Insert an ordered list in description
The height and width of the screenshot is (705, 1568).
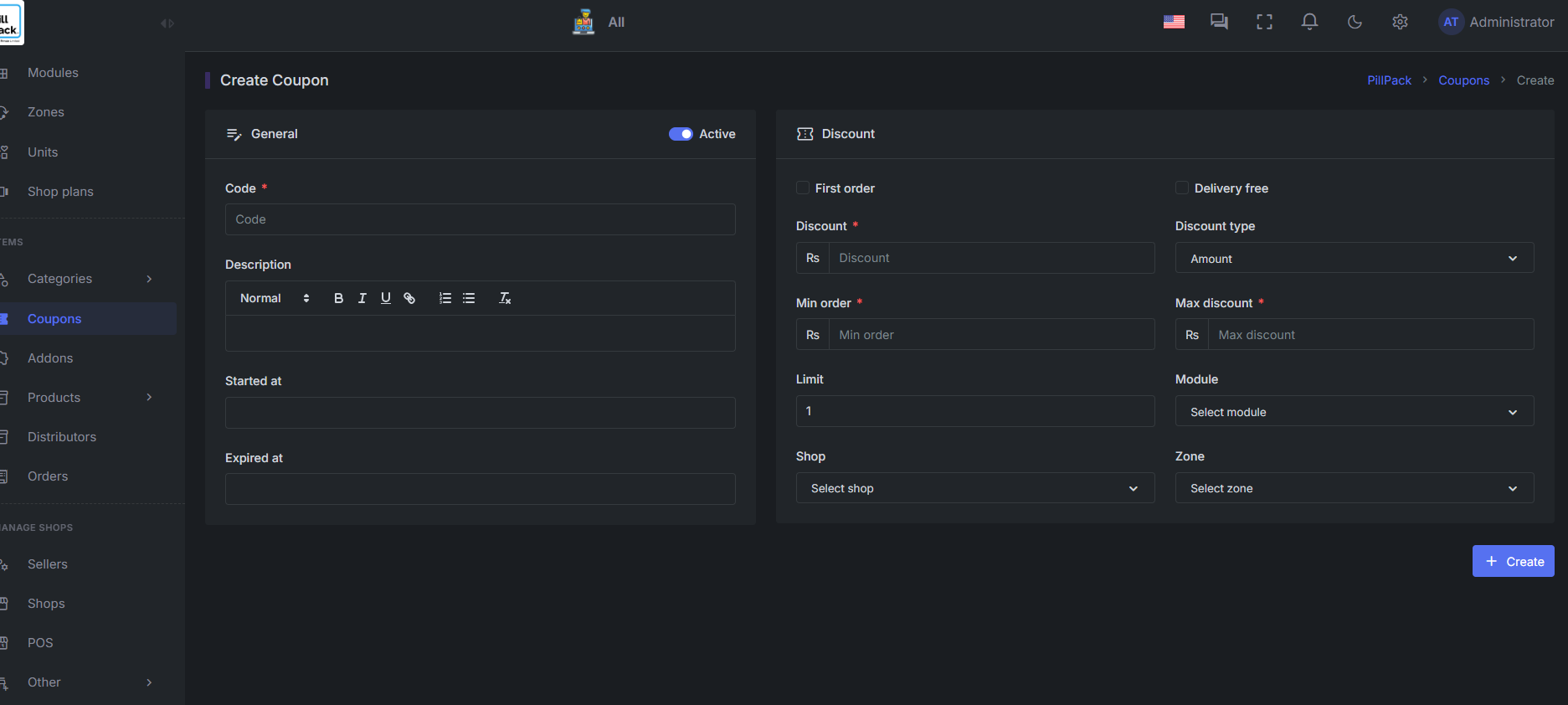pyautogui.click(x=445, y=298)
